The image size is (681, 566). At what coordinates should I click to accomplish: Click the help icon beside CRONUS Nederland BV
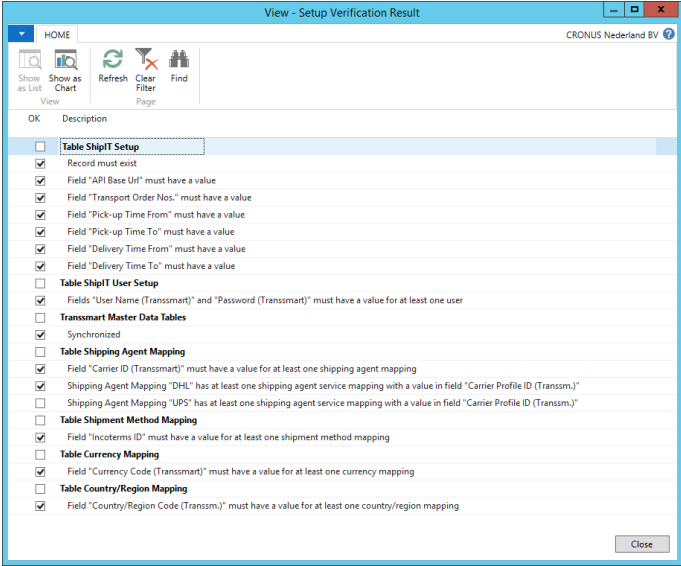pyautogui.click(x=670, y=34)
